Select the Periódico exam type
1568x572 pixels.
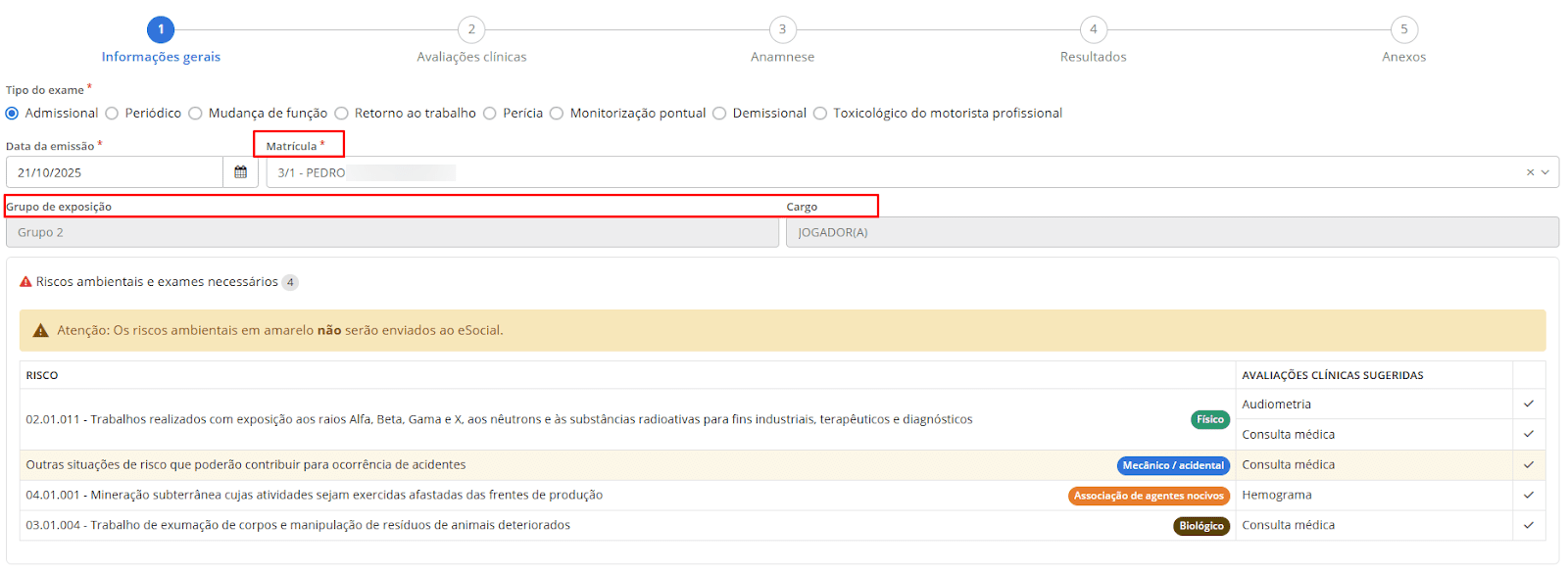[113, 114]
